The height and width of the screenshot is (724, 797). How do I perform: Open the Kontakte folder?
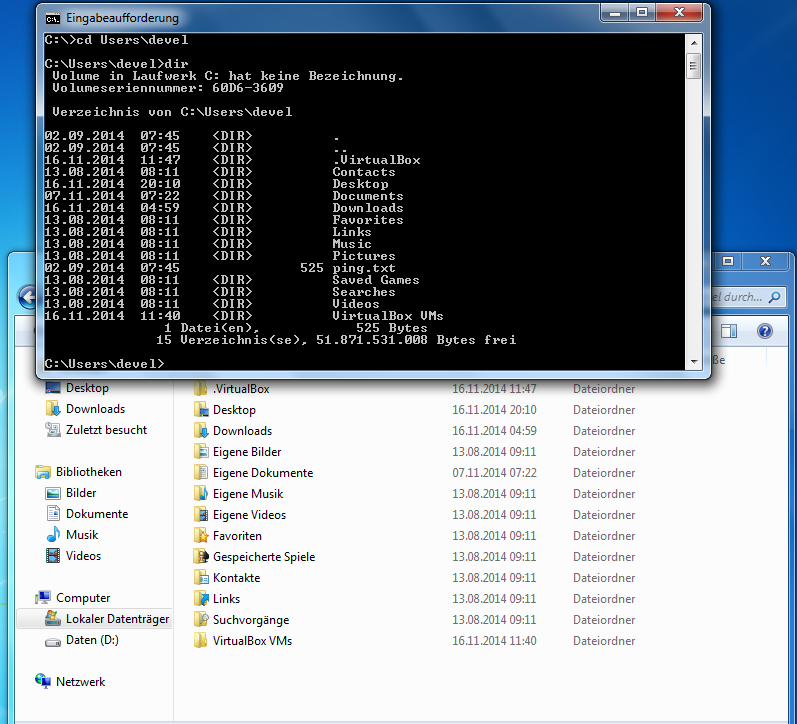[x=236, y=578]
